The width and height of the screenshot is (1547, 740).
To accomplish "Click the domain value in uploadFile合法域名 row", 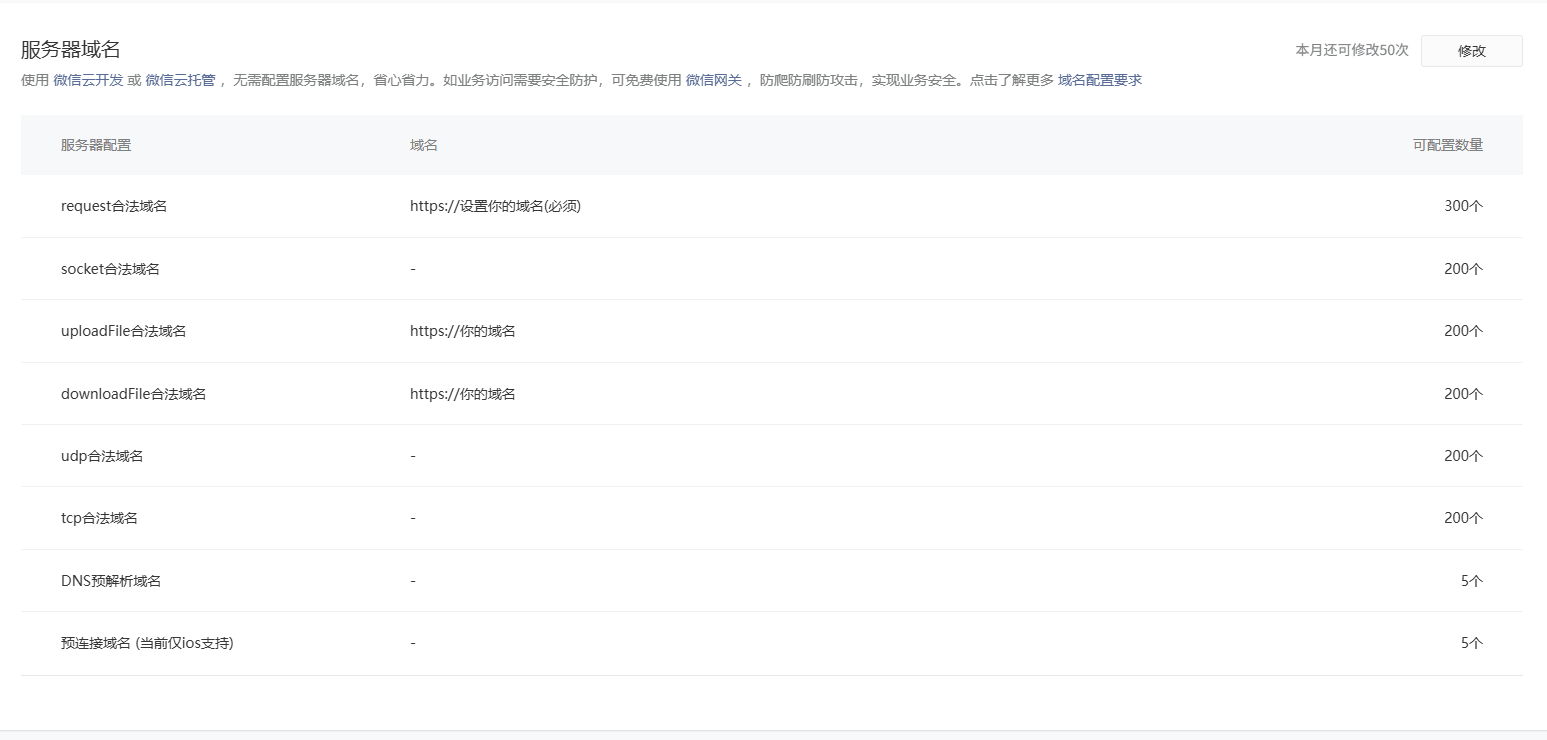I will pyautogui.click(x=463, y=331).
